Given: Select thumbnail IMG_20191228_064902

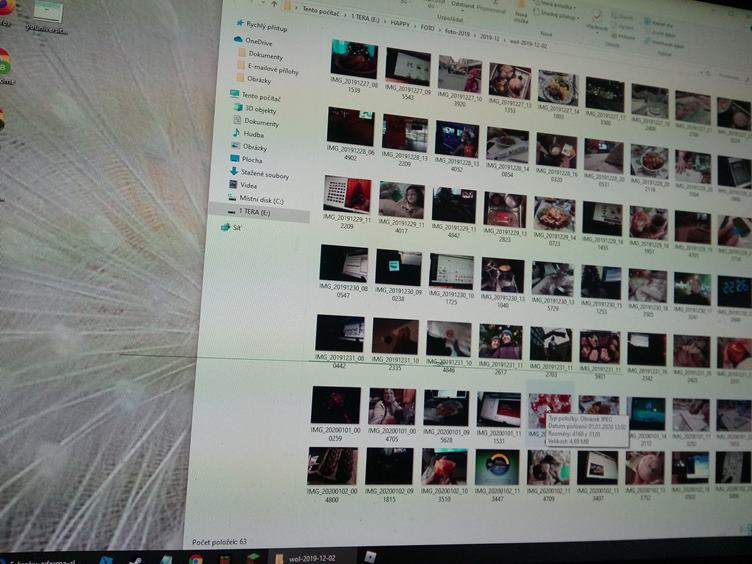Looking at the screenshot, I should click(x=350, y=134).
